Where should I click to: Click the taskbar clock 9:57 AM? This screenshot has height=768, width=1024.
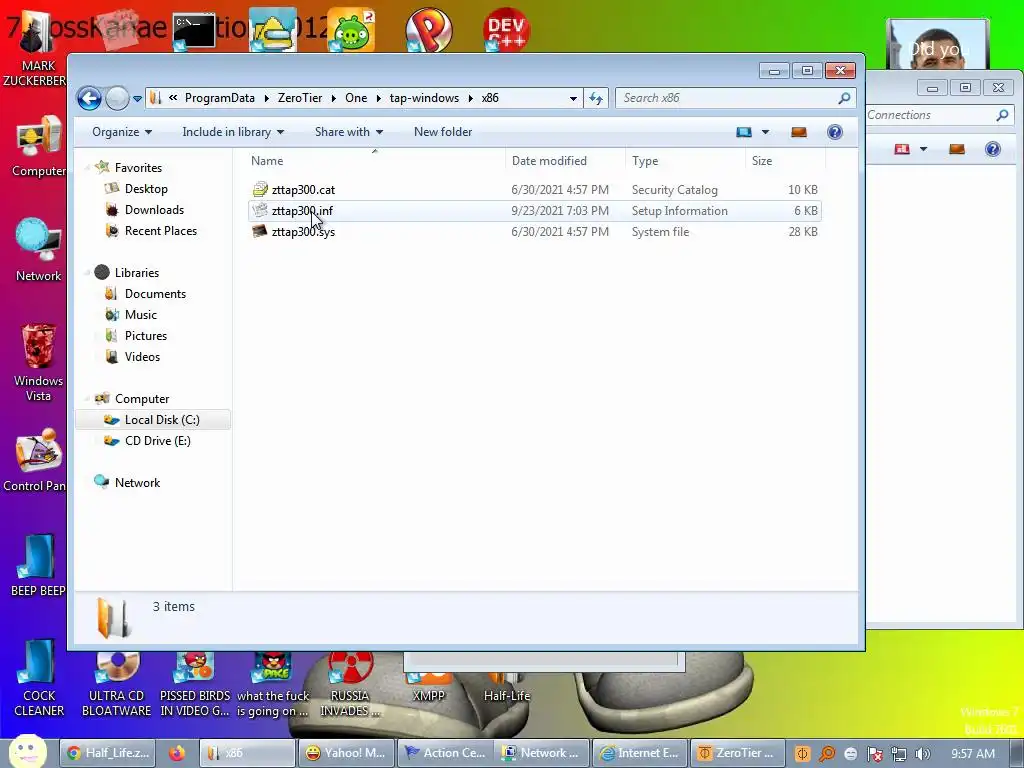(x=973, y=754)
